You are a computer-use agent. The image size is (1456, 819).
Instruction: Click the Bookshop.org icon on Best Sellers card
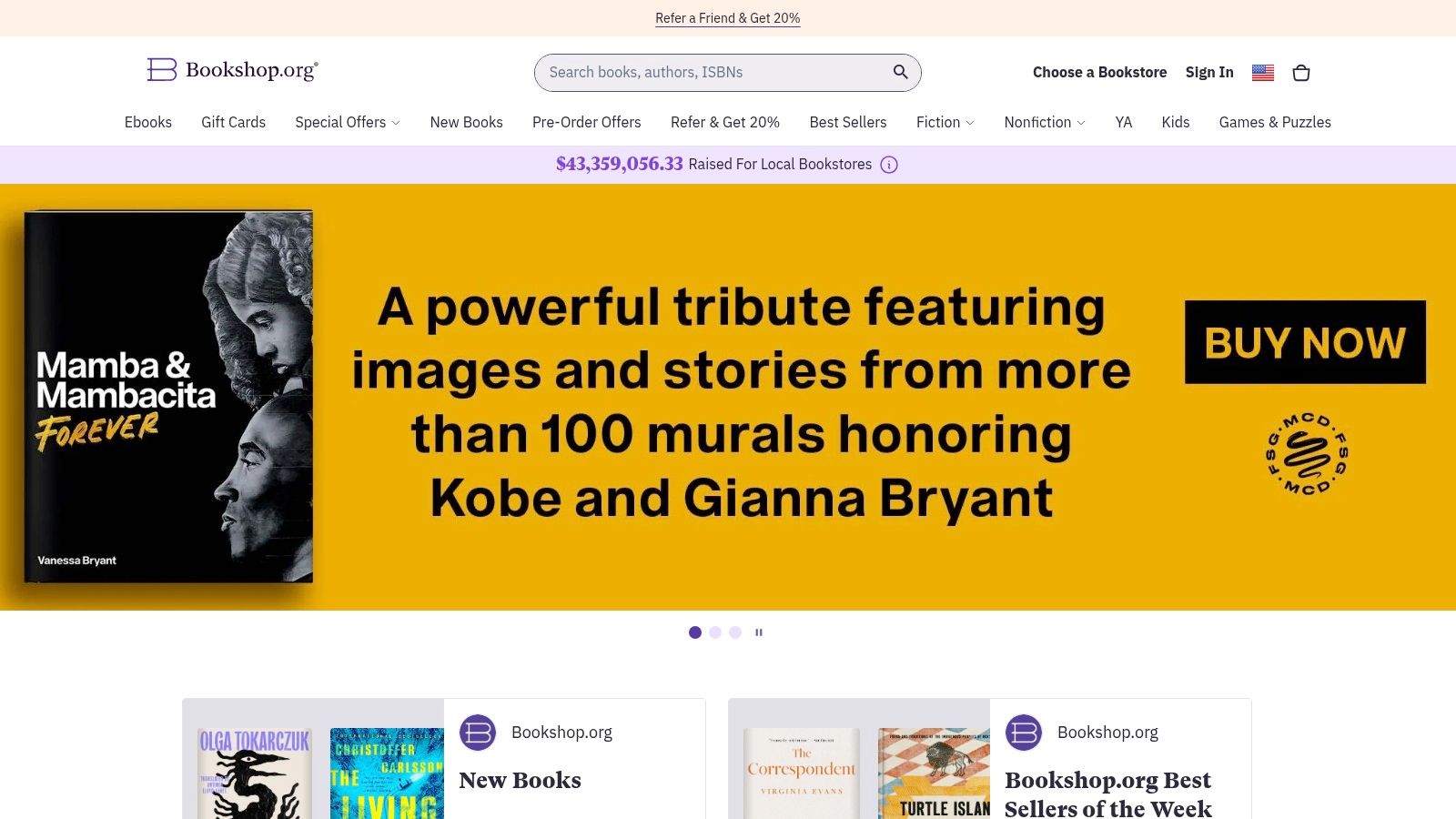(1023, 732)
